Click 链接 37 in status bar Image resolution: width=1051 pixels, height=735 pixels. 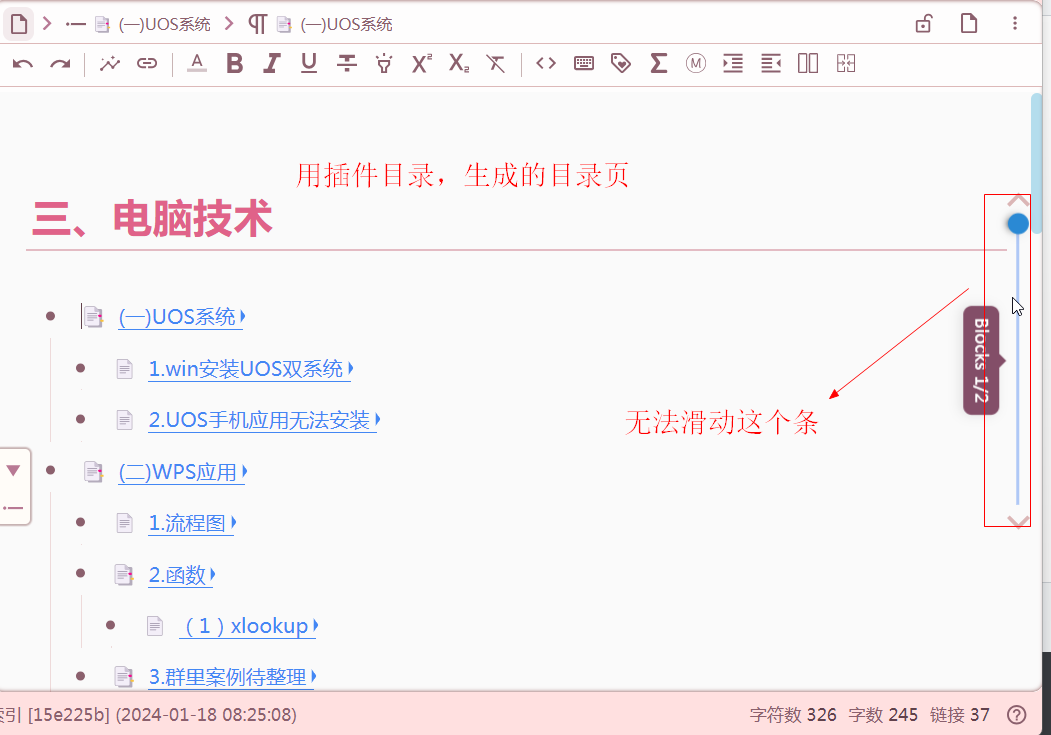tap(960, 715)
